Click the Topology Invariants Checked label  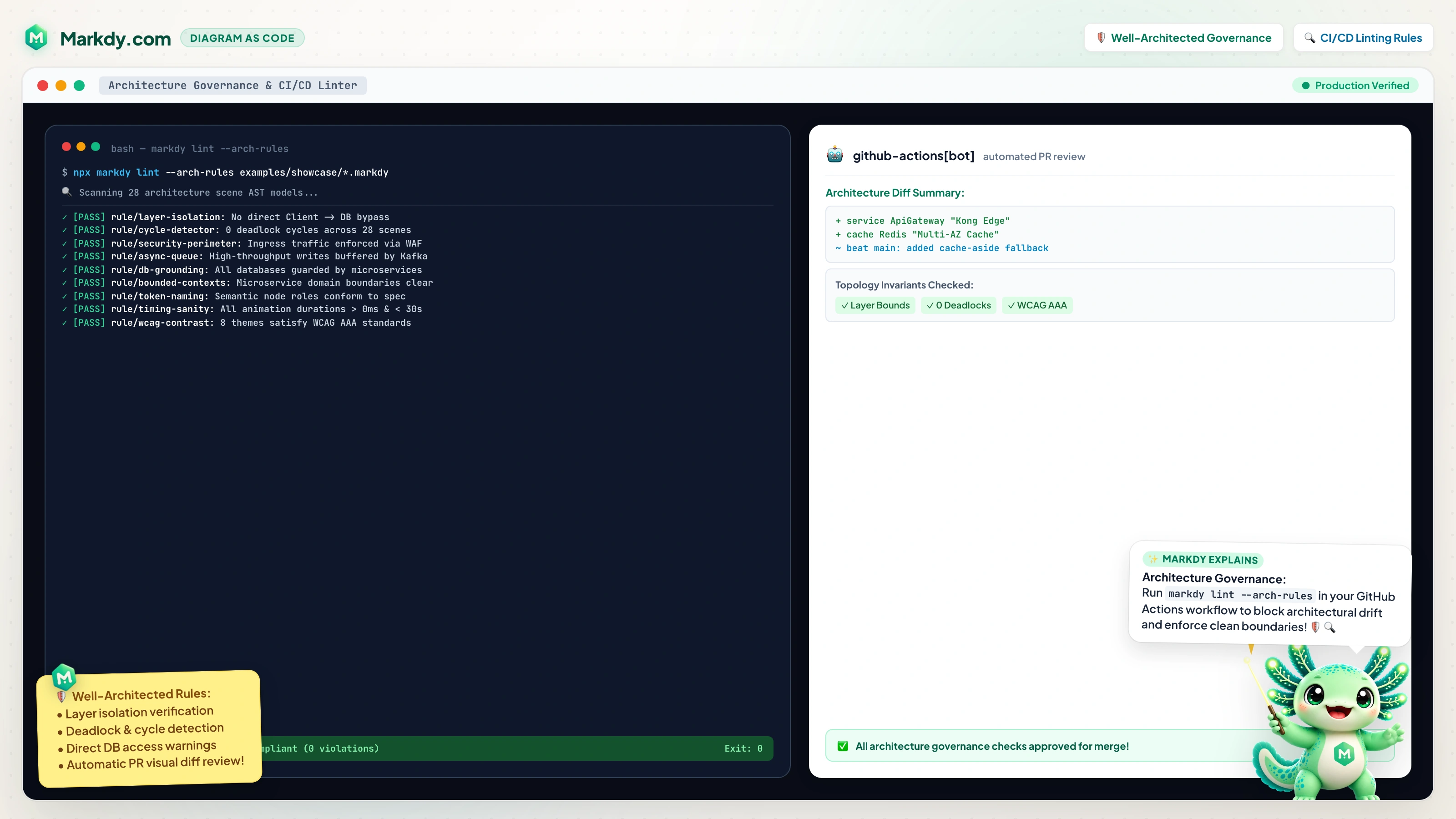tap(905, 285)
